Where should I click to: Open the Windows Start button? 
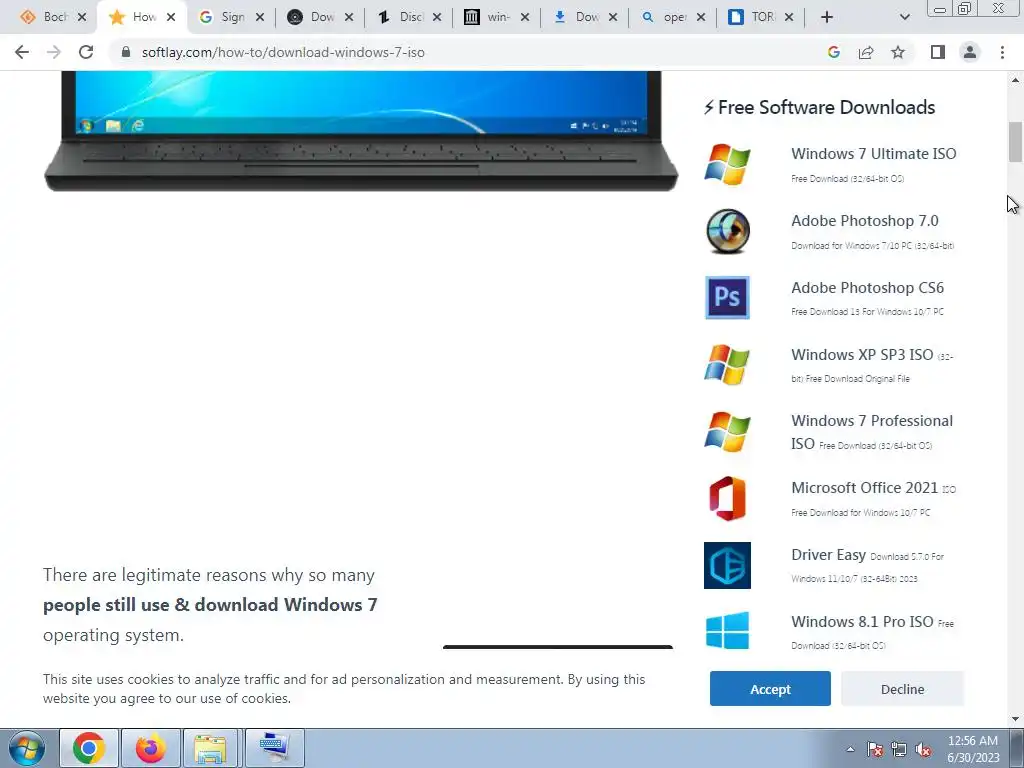click(x=27, y=748)
